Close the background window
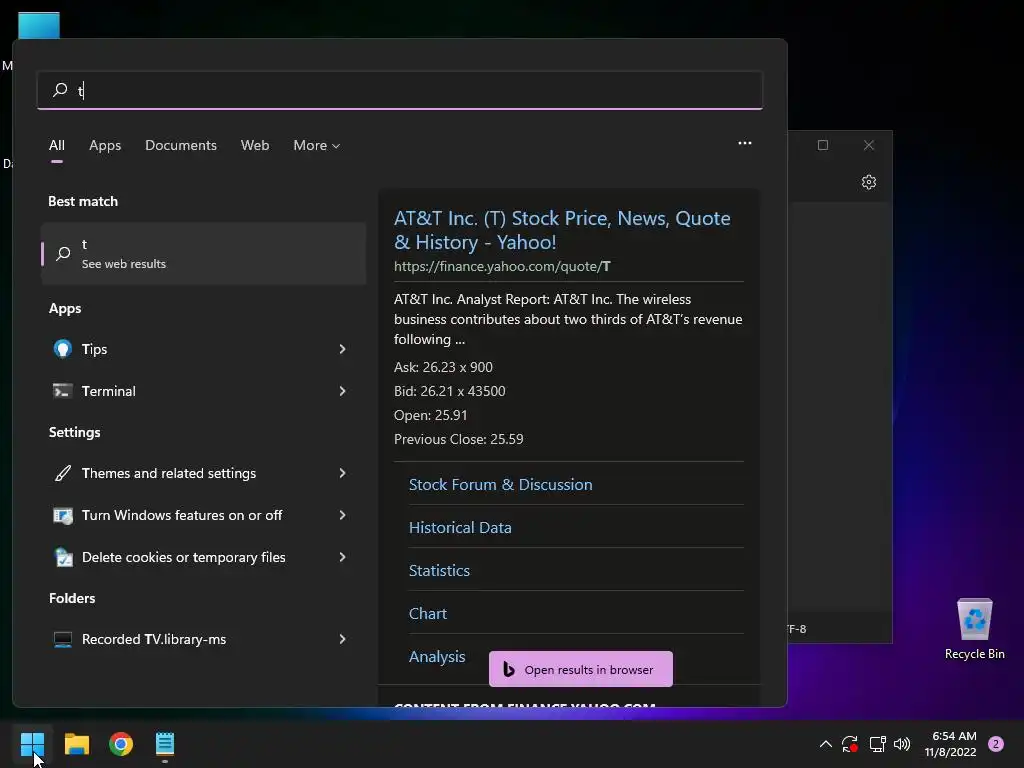 [869, 145]
